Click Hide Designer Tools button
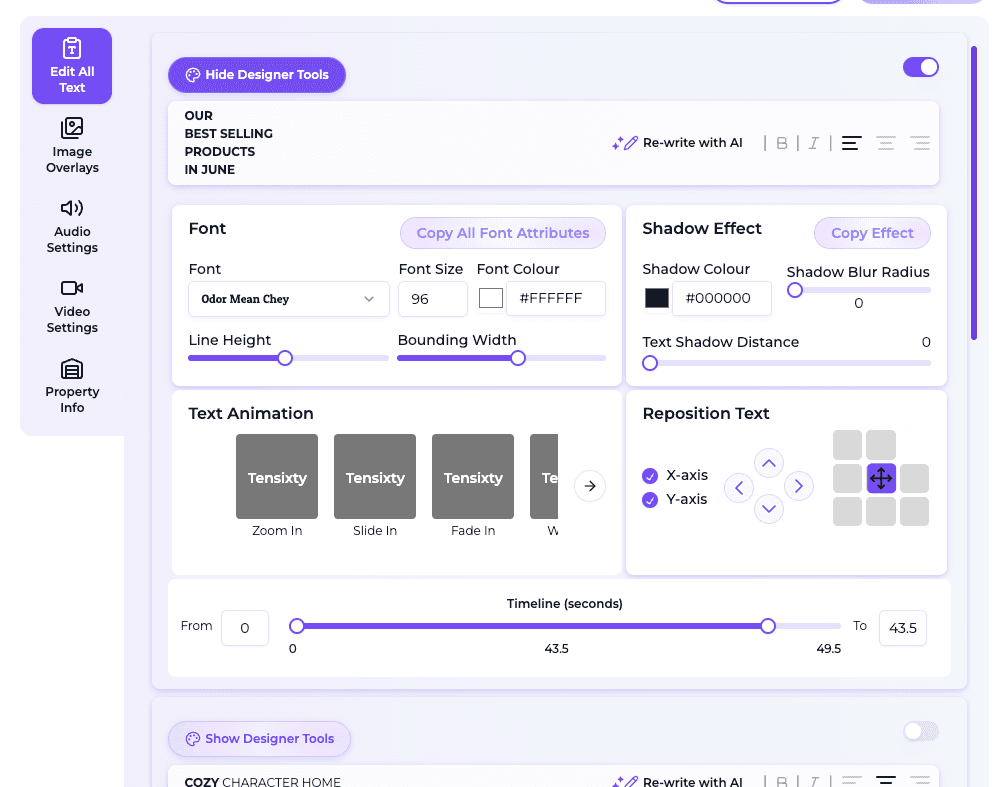This screenshot has height=787, width=1005. click(257, 75)
